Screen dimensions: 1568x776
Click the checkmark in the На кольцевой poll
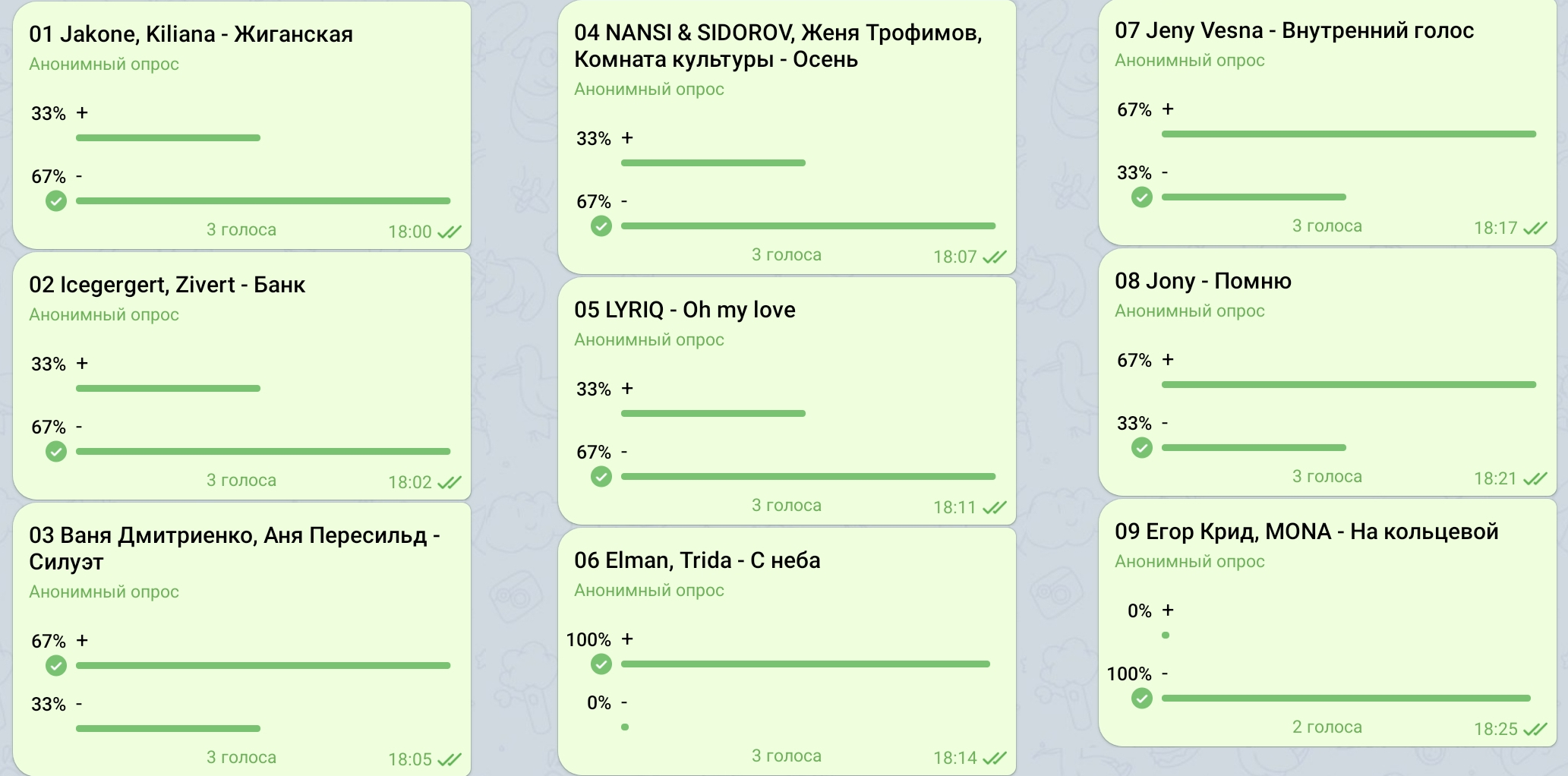pyautogui.click(x=1142, y=699)
